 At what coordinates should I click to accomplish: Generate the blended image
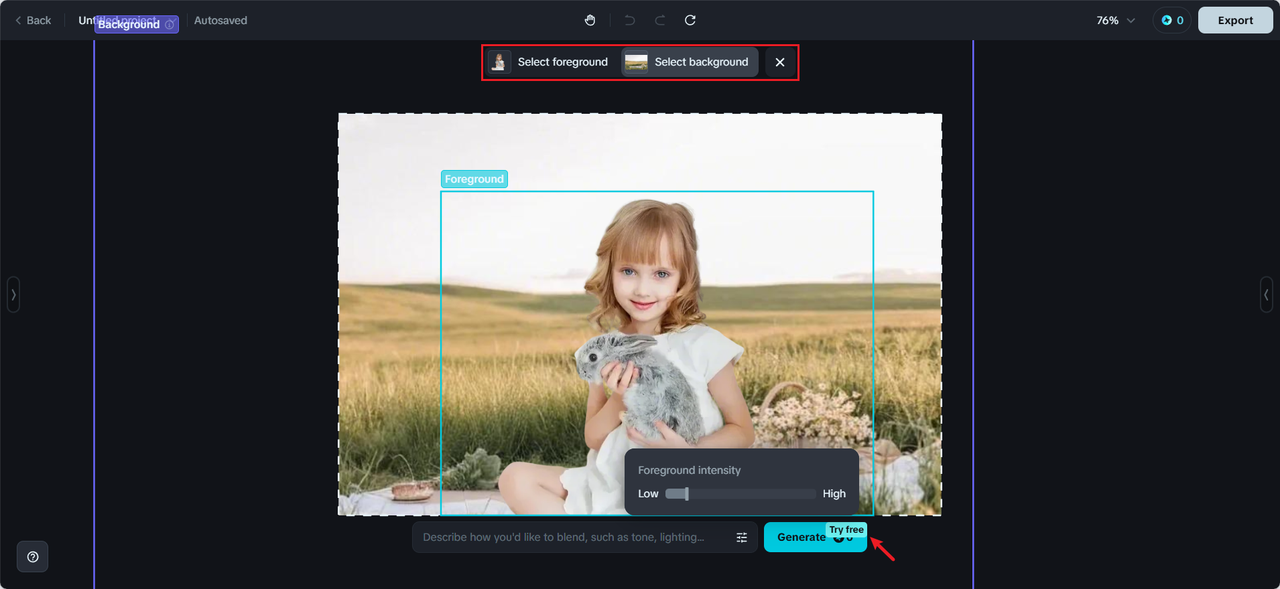pyautogui.click(x=815, y=537)
